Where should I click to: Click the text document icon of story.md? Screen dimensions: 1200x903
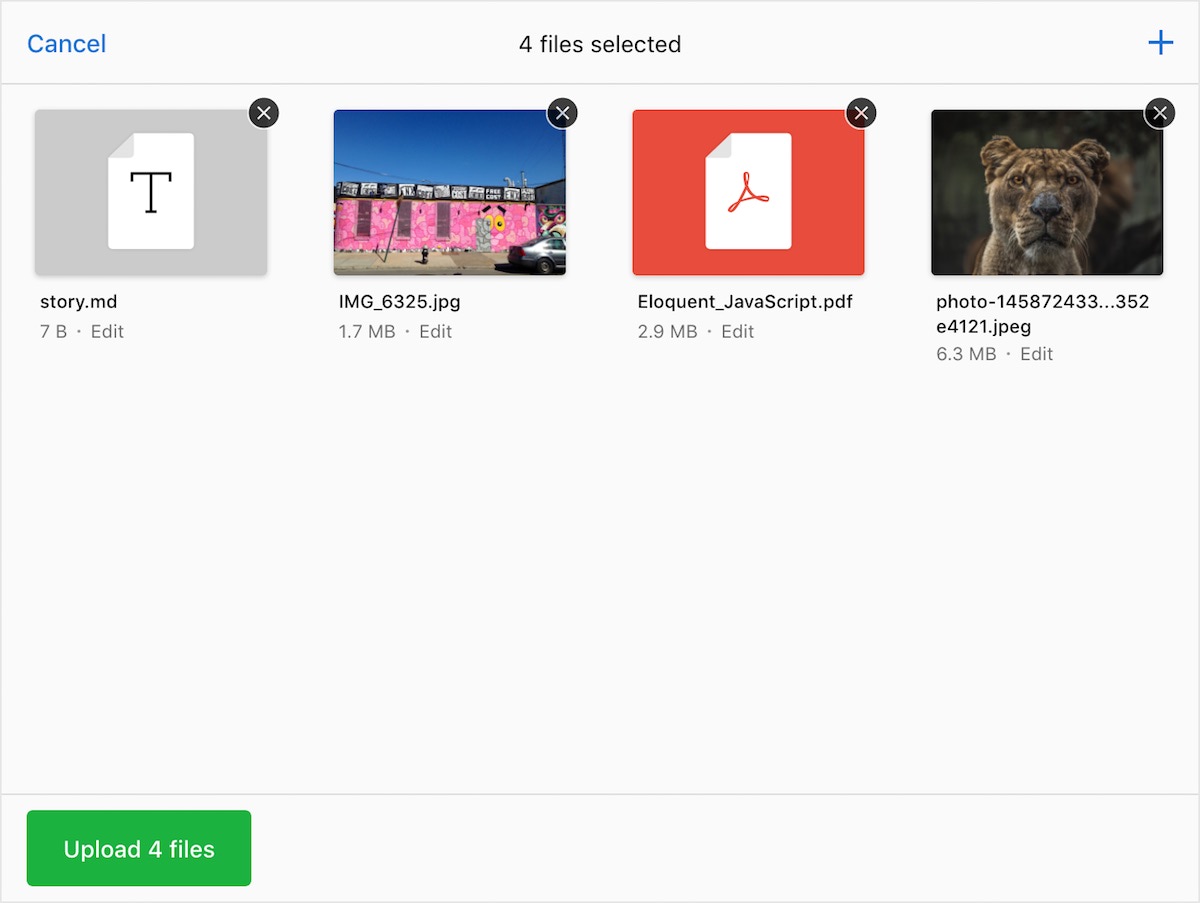coord(151,191)
